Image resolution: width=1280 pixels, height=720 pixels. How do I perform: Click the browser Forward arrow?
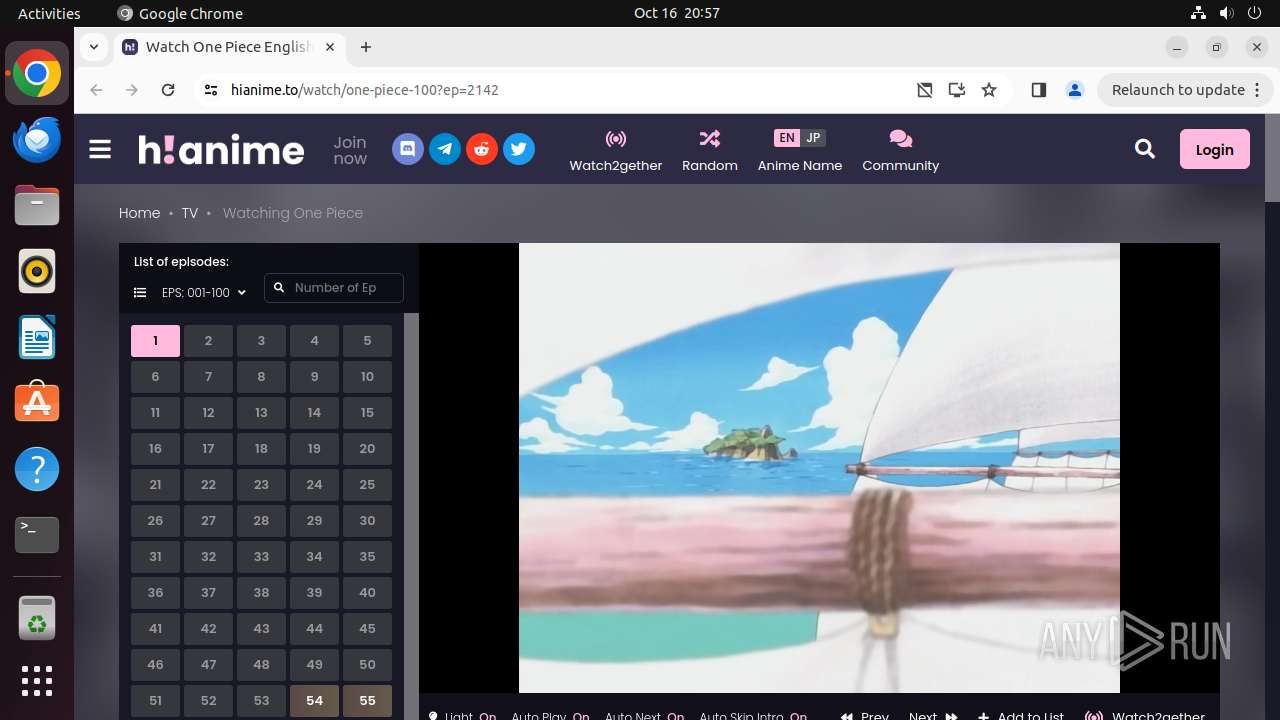point(132,90)
